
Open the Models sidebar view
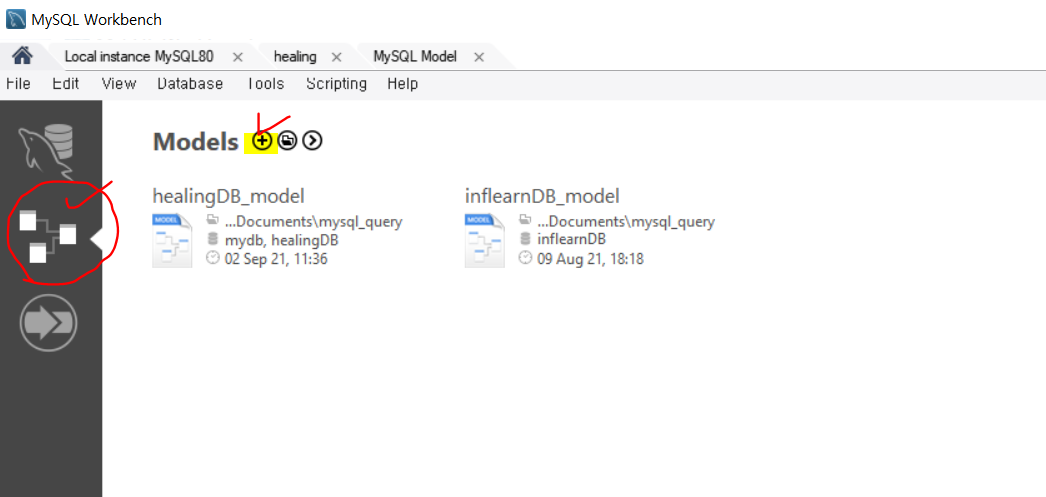[x=47, y=235]
